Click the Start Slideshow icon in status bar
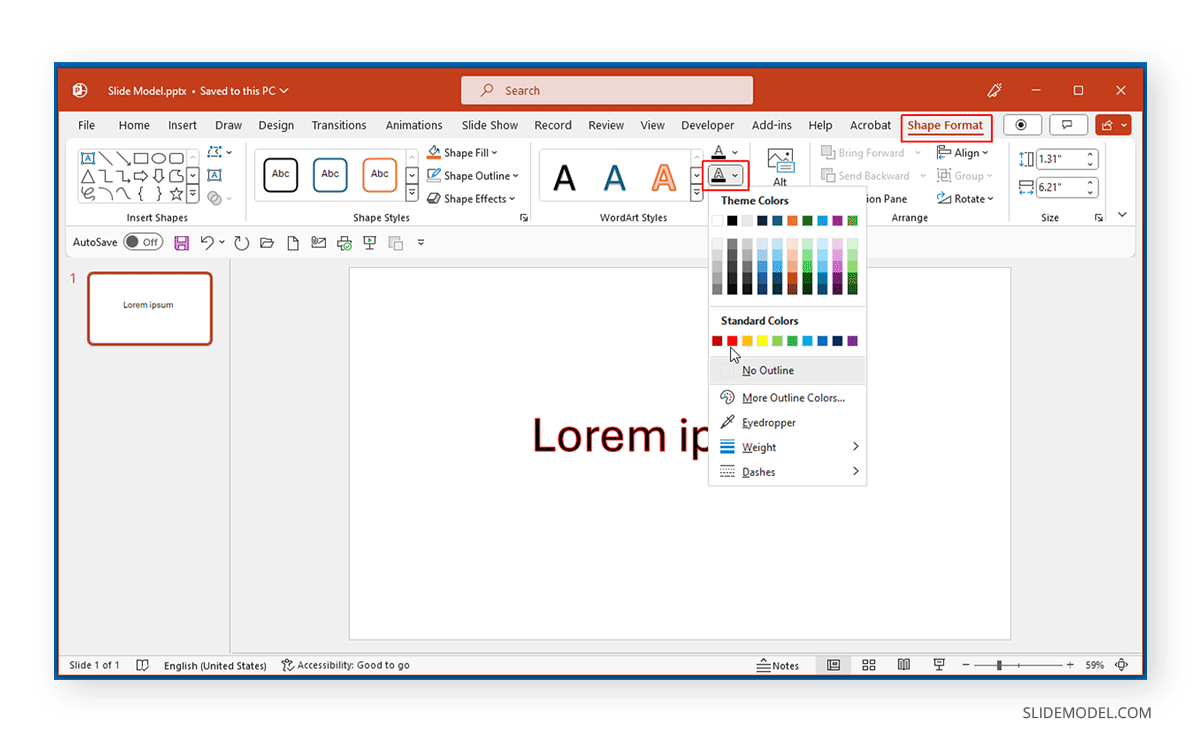1200x743 pixels. (940, 664)
